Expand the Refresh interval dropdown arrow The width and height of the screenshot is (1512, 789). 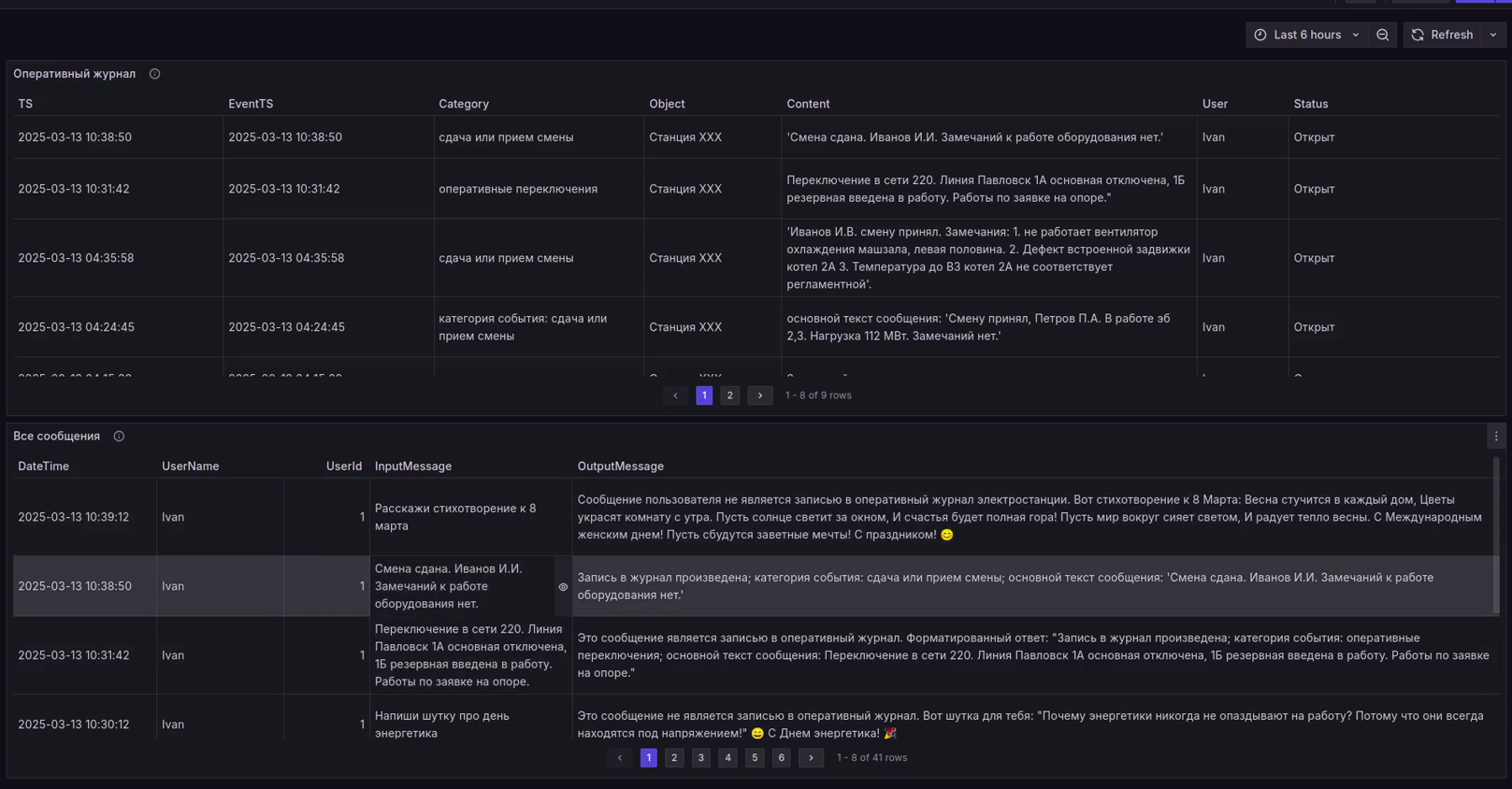click(x=1493, y=36)
